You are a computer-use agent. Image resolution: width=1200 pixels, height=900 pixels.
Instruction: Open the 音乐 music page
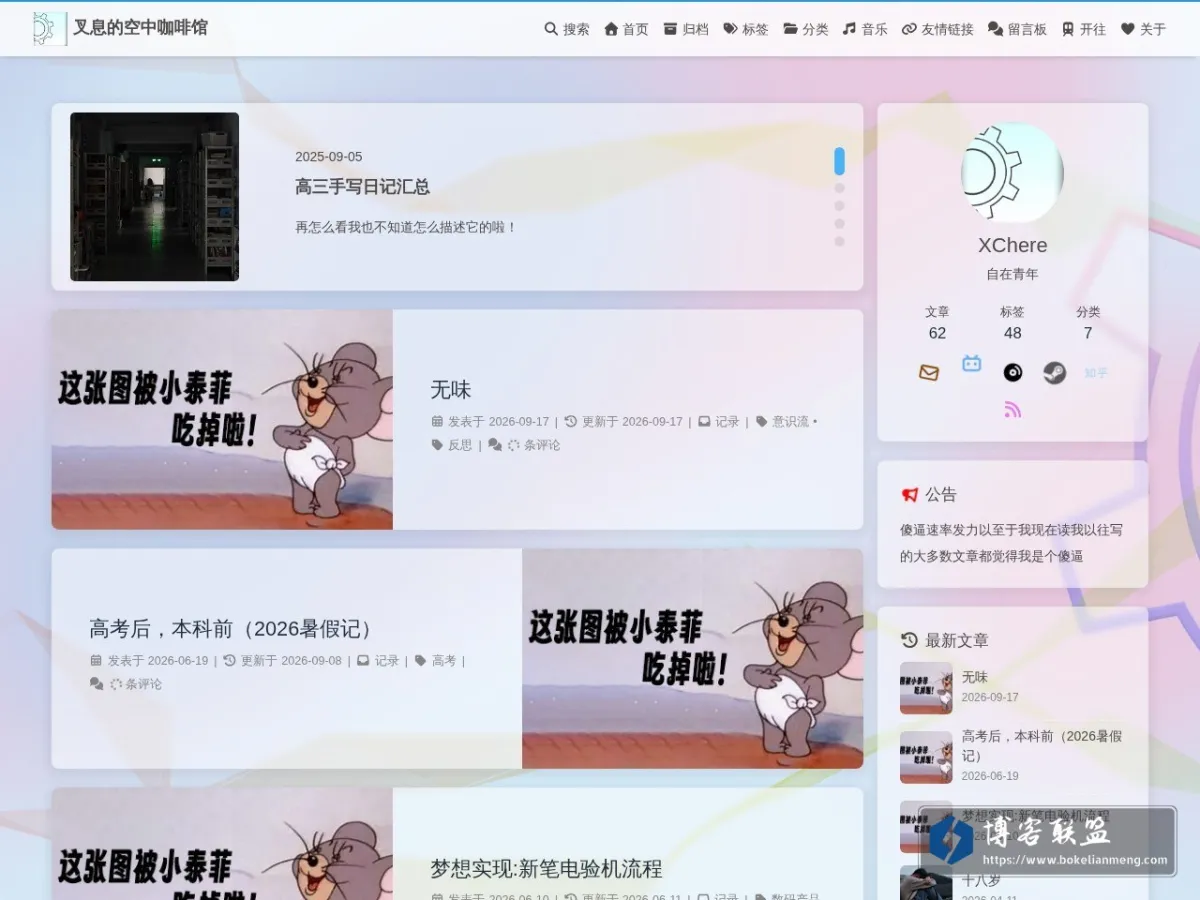pos(865,29)
